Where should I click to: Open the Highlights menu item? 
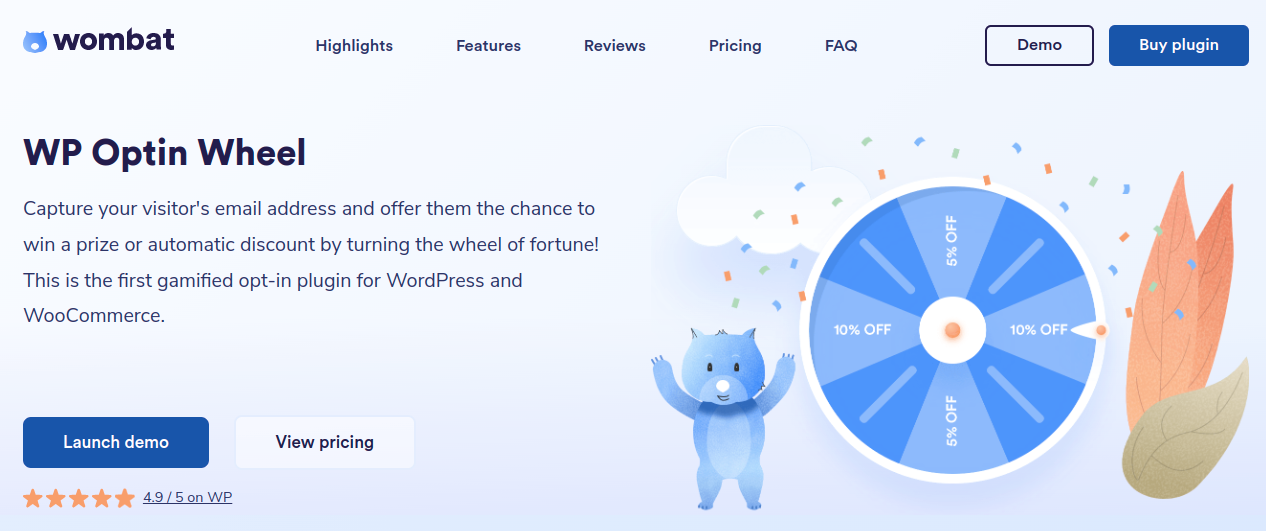[354, 45]
